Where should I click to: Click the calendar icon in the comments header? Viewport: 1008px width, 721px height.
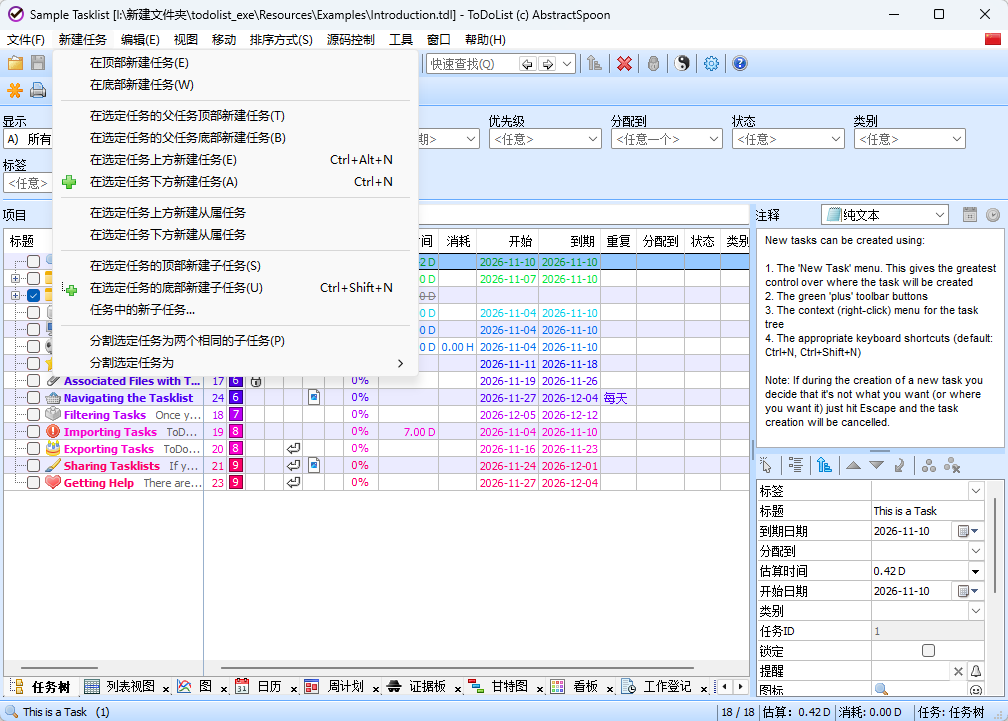click(x=969, y=215)
